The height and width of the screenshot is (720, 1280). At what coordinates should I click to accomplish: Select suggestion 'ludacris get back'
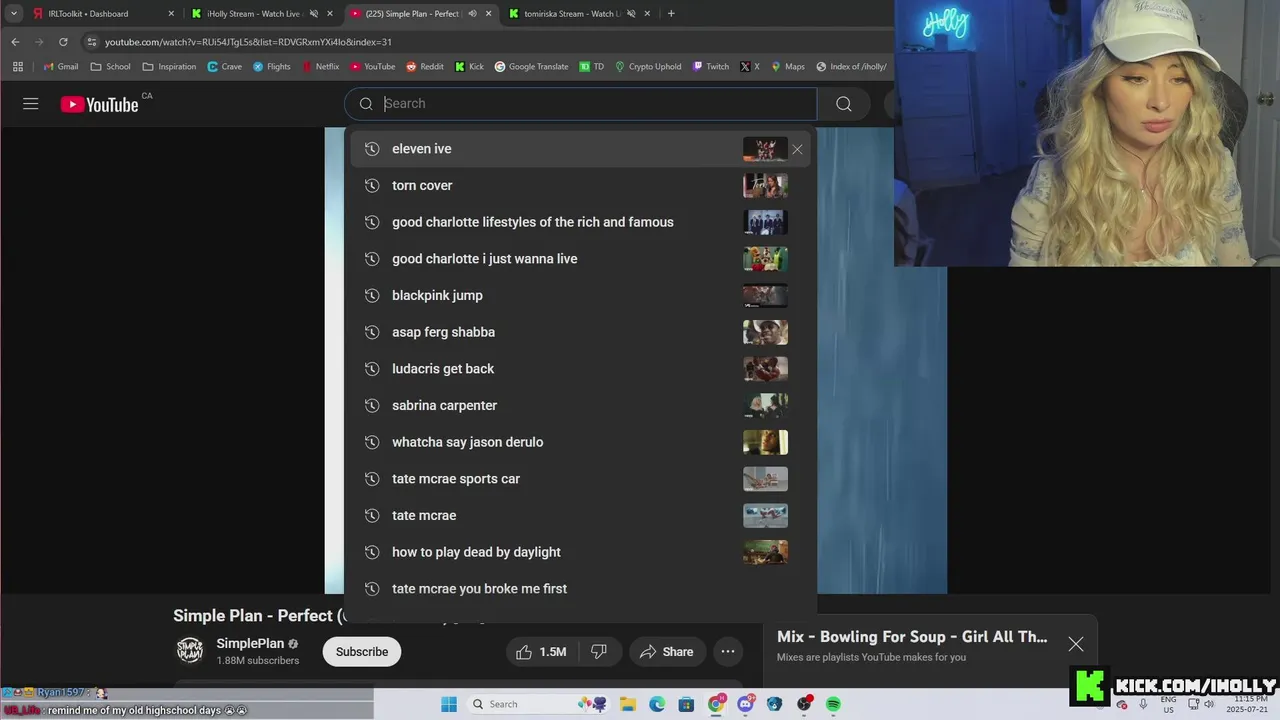pos(580,369)
